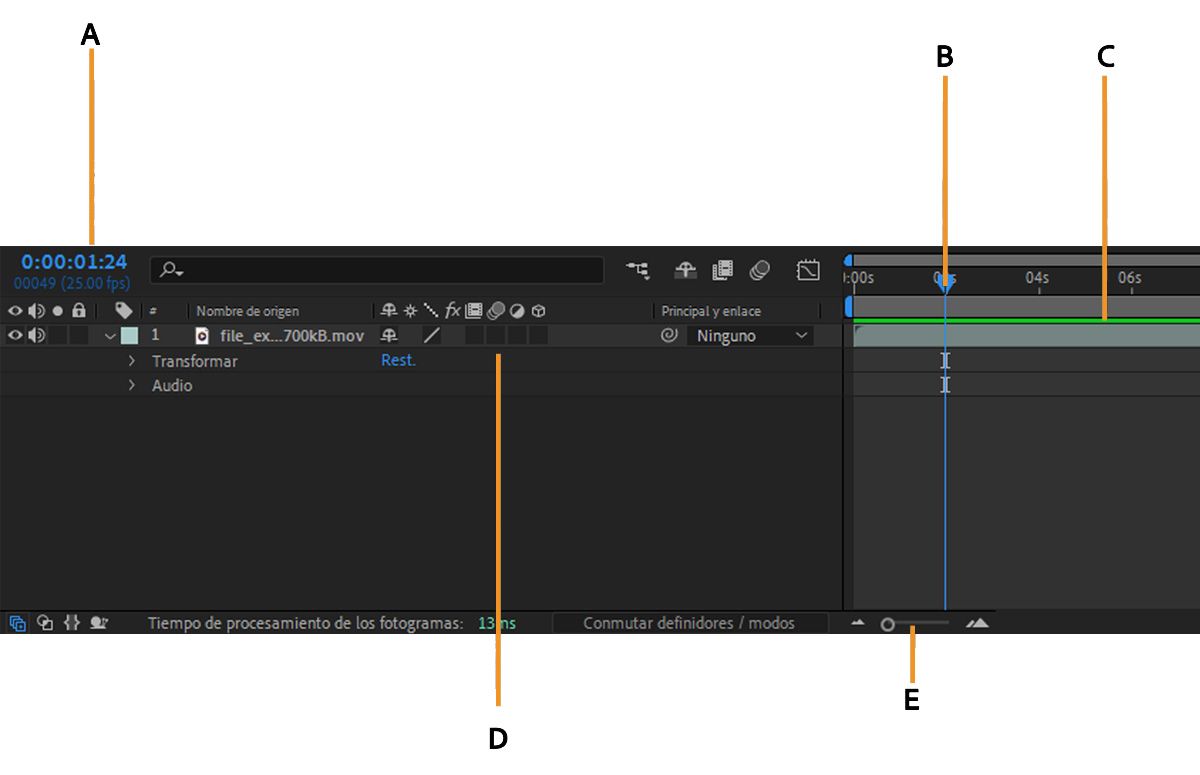Click the collapse transformations sun header icon
The image size is (1200, 775).
(410, 311)
